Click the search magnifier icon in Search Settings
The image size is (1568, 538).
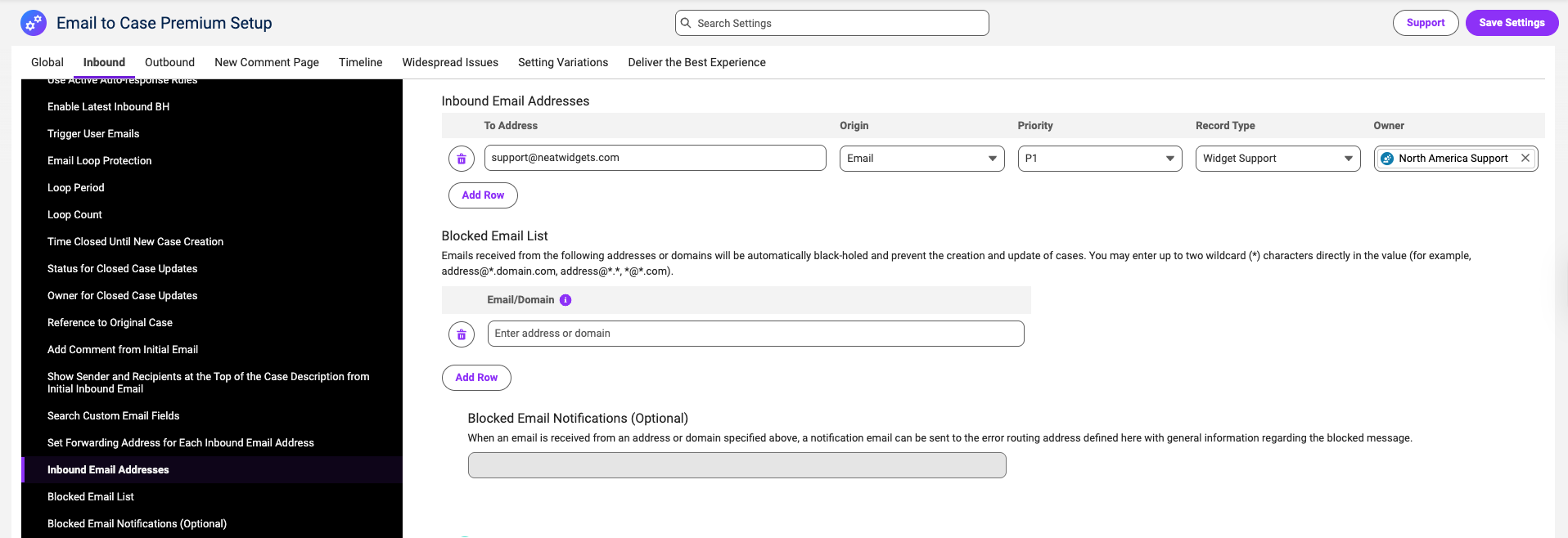click(687, 23)
